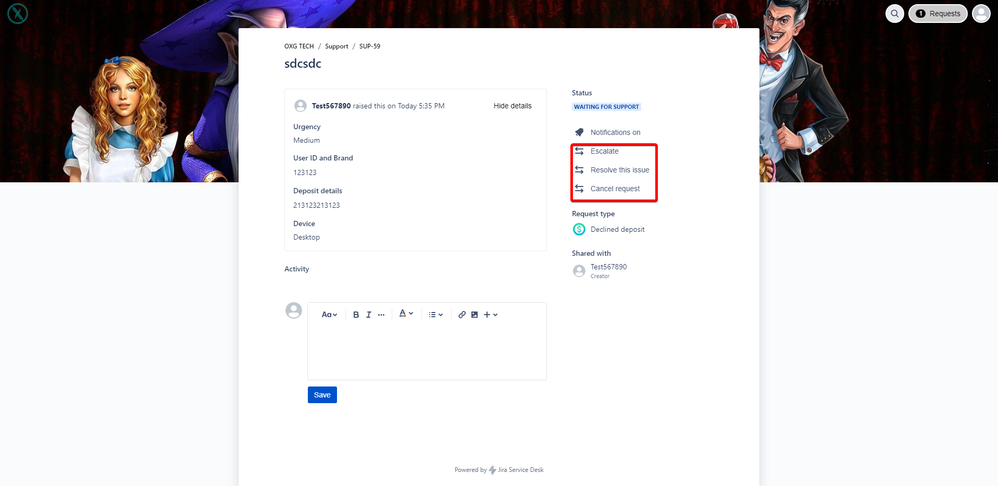This screenshot has height=486, width=998.
Task: Insert a link with the link icon
Action: point(463,314)
